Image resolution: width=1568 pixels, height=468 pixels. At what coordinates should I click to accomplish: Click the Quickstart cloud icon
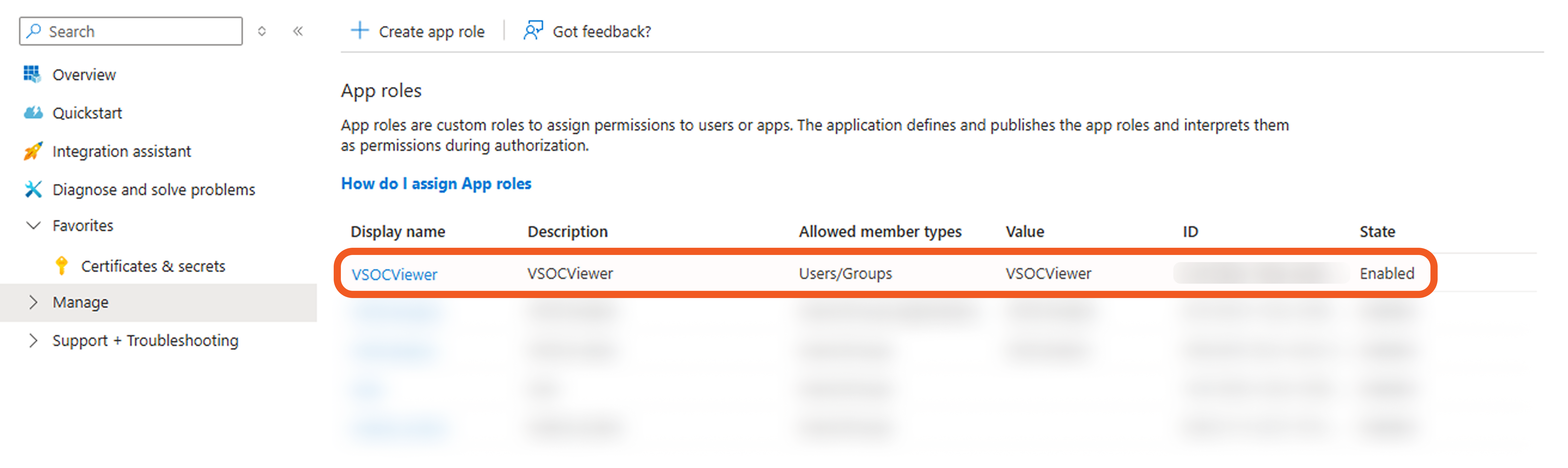[33, 113]
